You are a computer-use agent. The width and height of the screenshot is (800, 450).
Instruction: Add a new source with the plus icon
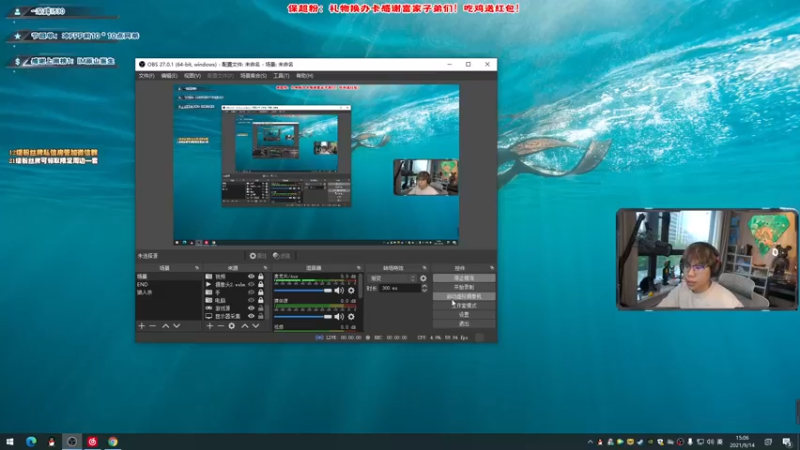click(210, 326)
